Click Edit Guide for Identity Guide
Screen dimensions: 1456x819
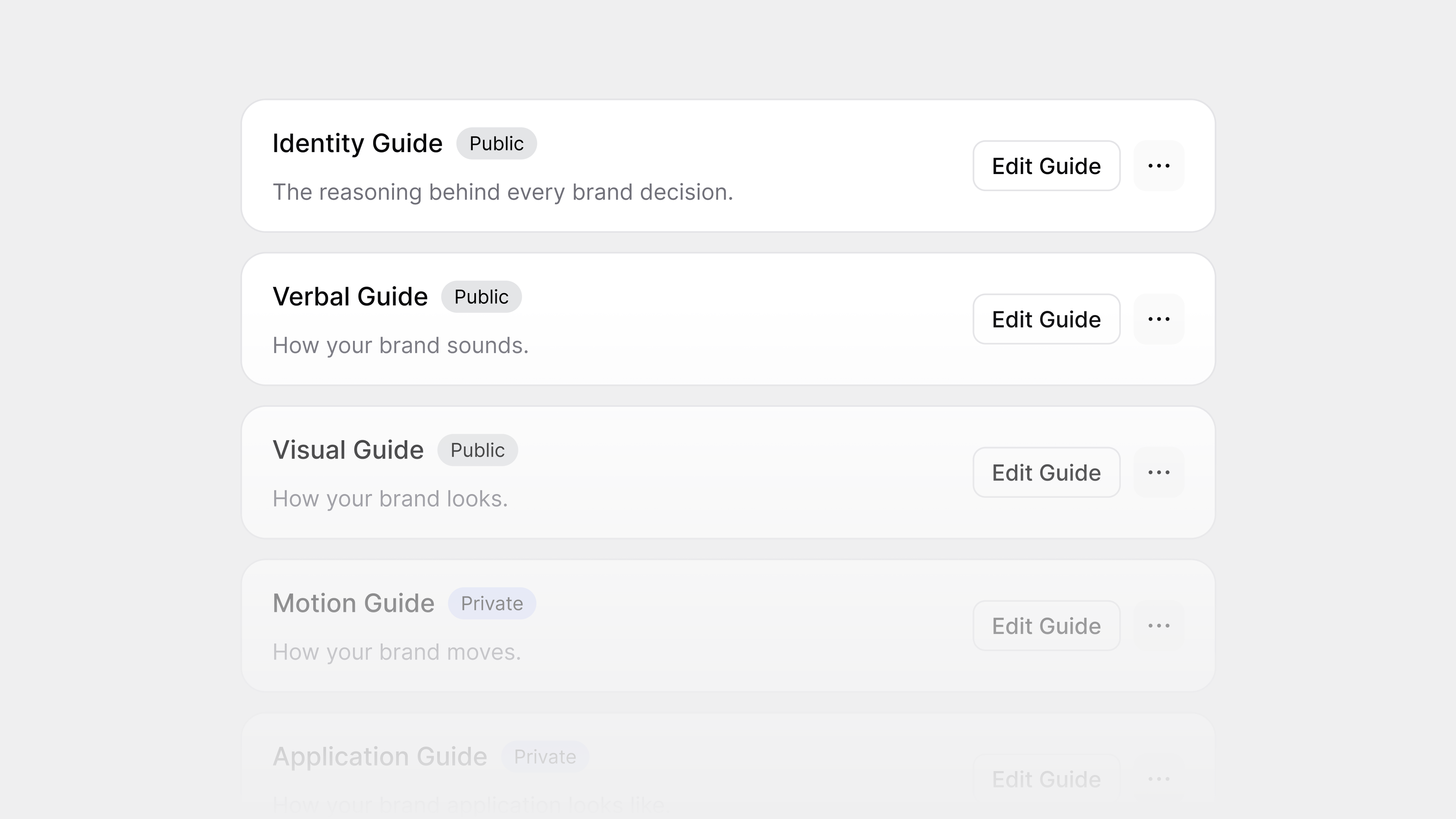tap(1046, 166)
